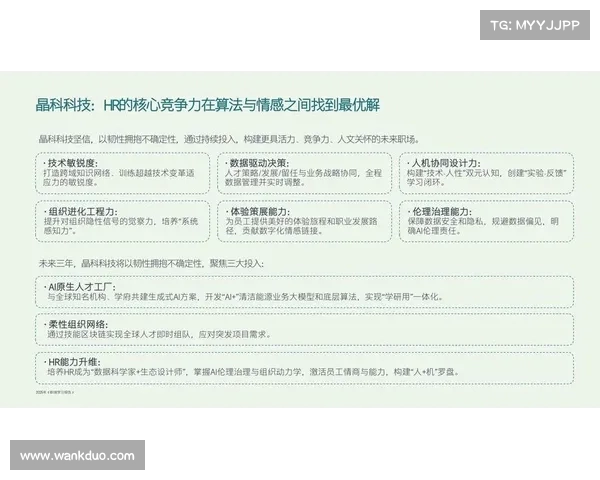Click the HR能力升维 heading
Image resolution: width=600 pixels, height=480 pixels.
pos(74,362)
